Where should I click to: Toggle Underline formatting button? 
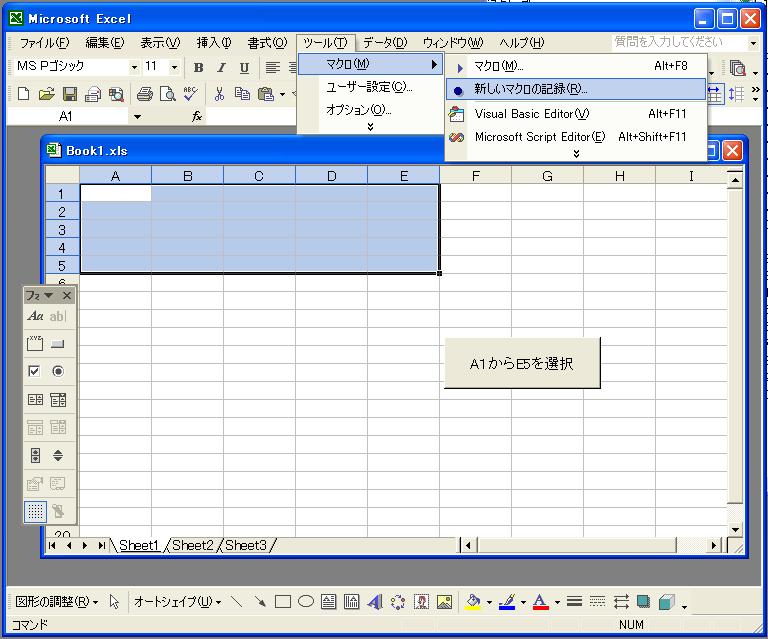click(244, 68)
